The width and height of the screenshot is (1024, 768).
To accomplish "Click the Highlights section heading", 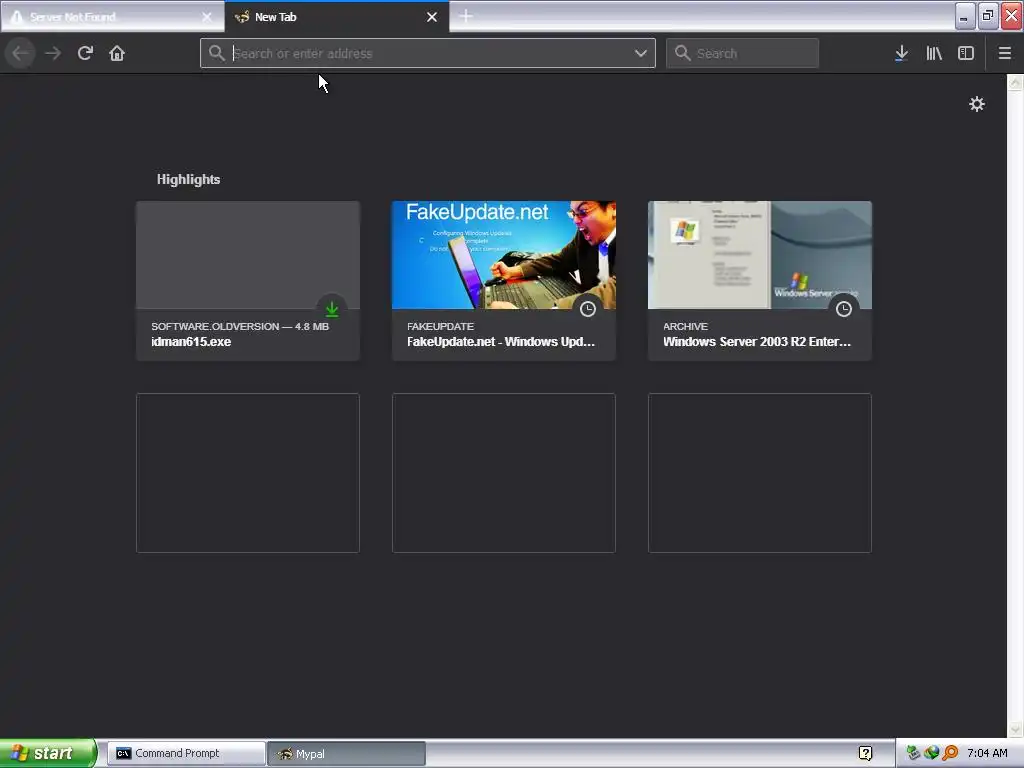I will click(188, 180).
